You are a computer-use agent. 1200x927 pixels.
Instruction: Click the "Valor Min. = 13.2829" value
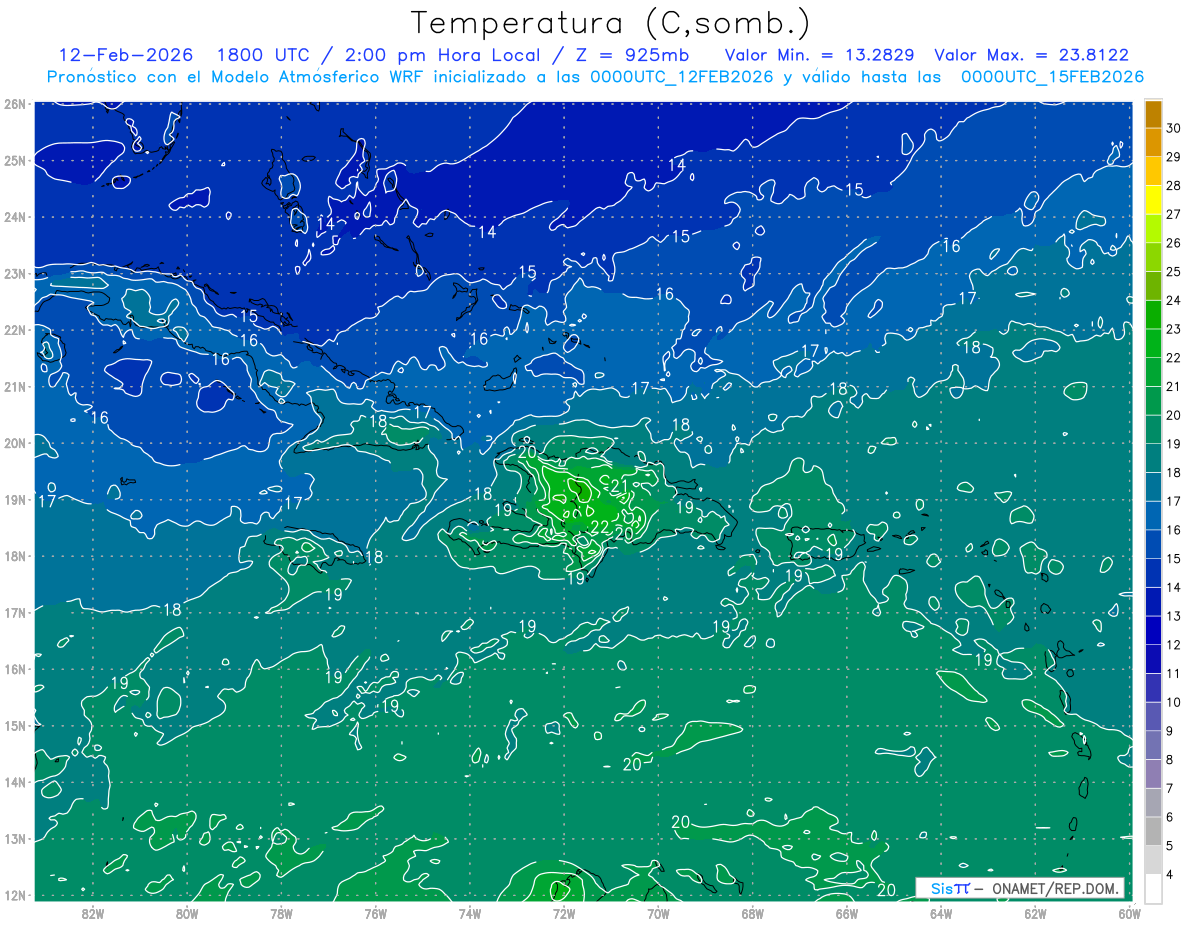(821, 55)
